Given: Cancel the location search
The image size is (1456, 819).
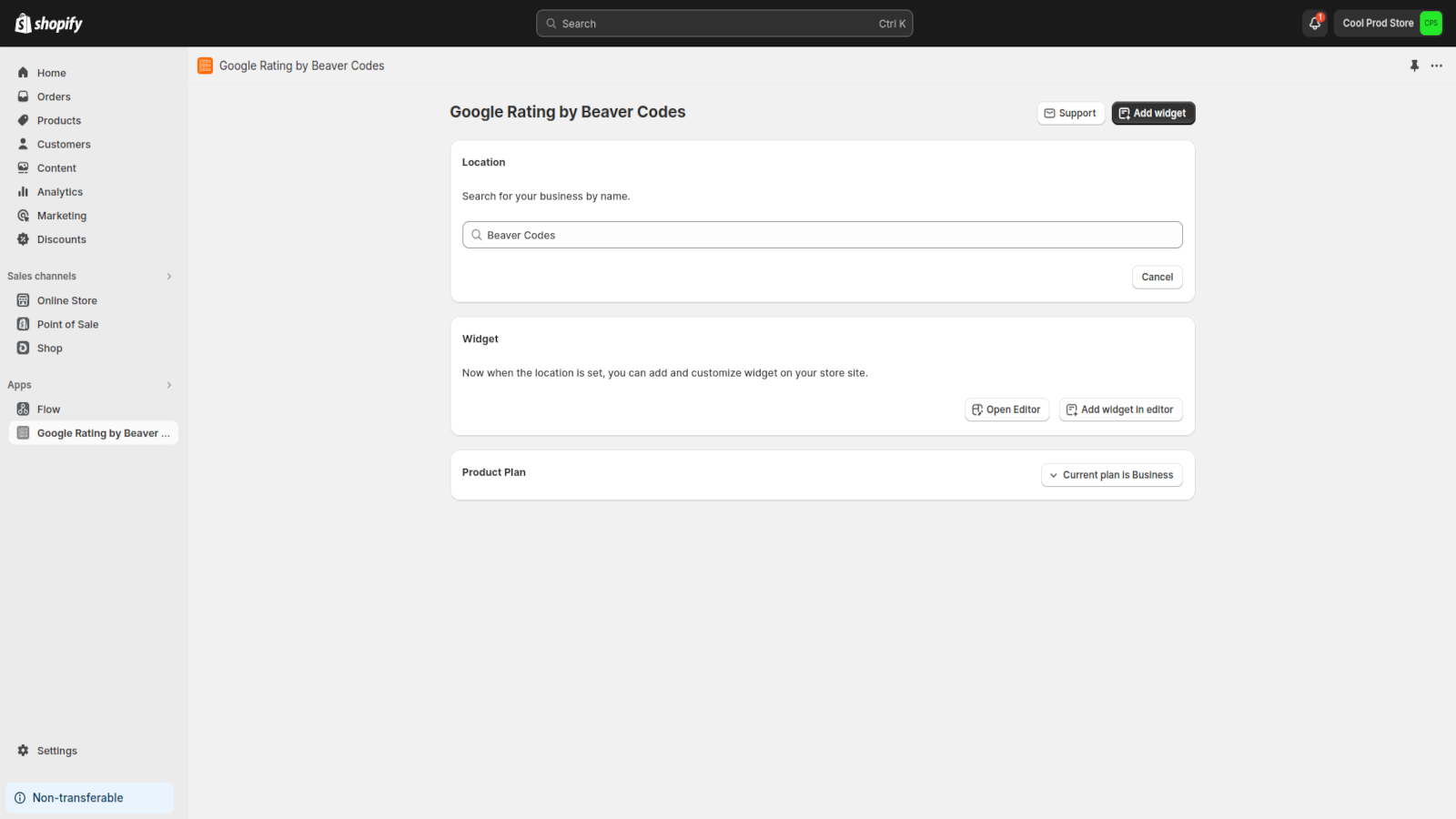Looking at the screenshot, I should (1158, 277).
